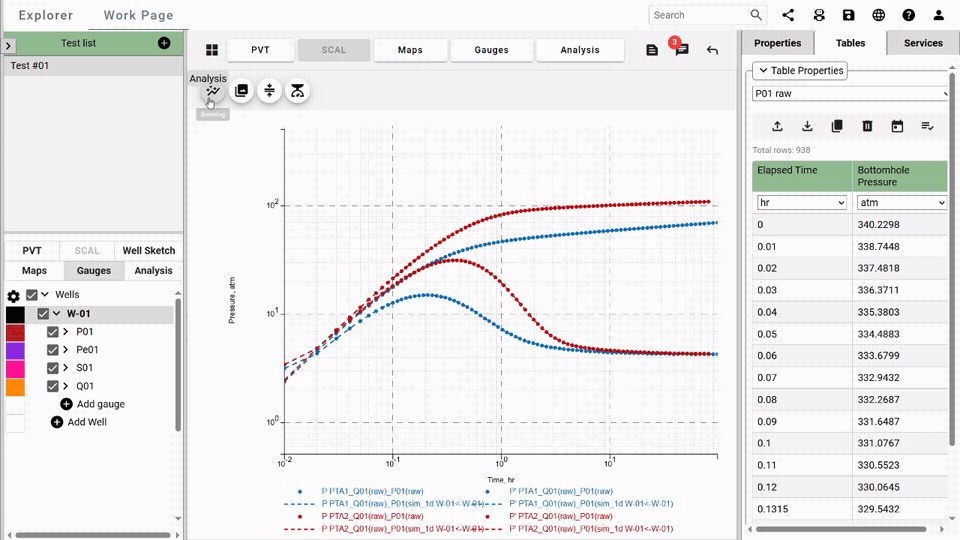The width and height of the screenshot is (960, 540).
Task: Click the fourth analysis tool icon
Action: click(x=298, y=91)
